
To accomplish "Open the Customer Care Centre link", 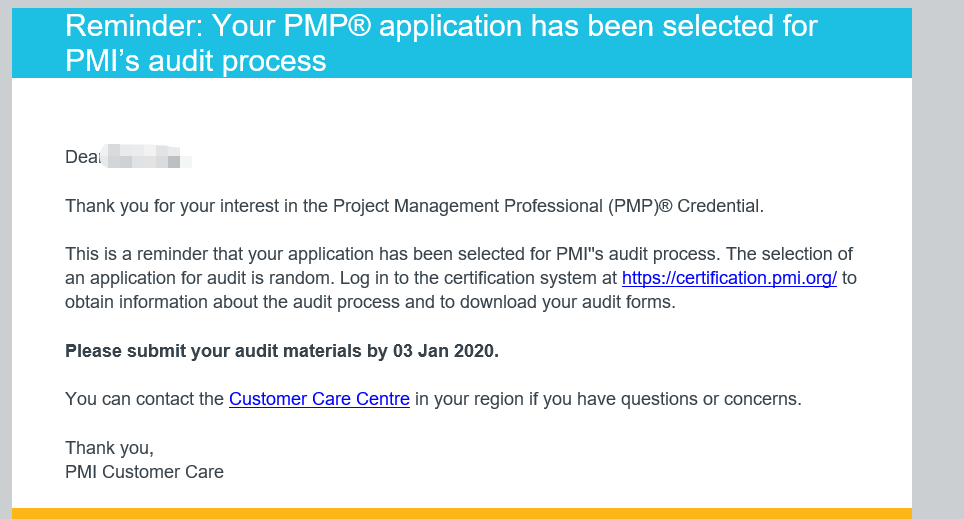I will [x=319, y=399].
